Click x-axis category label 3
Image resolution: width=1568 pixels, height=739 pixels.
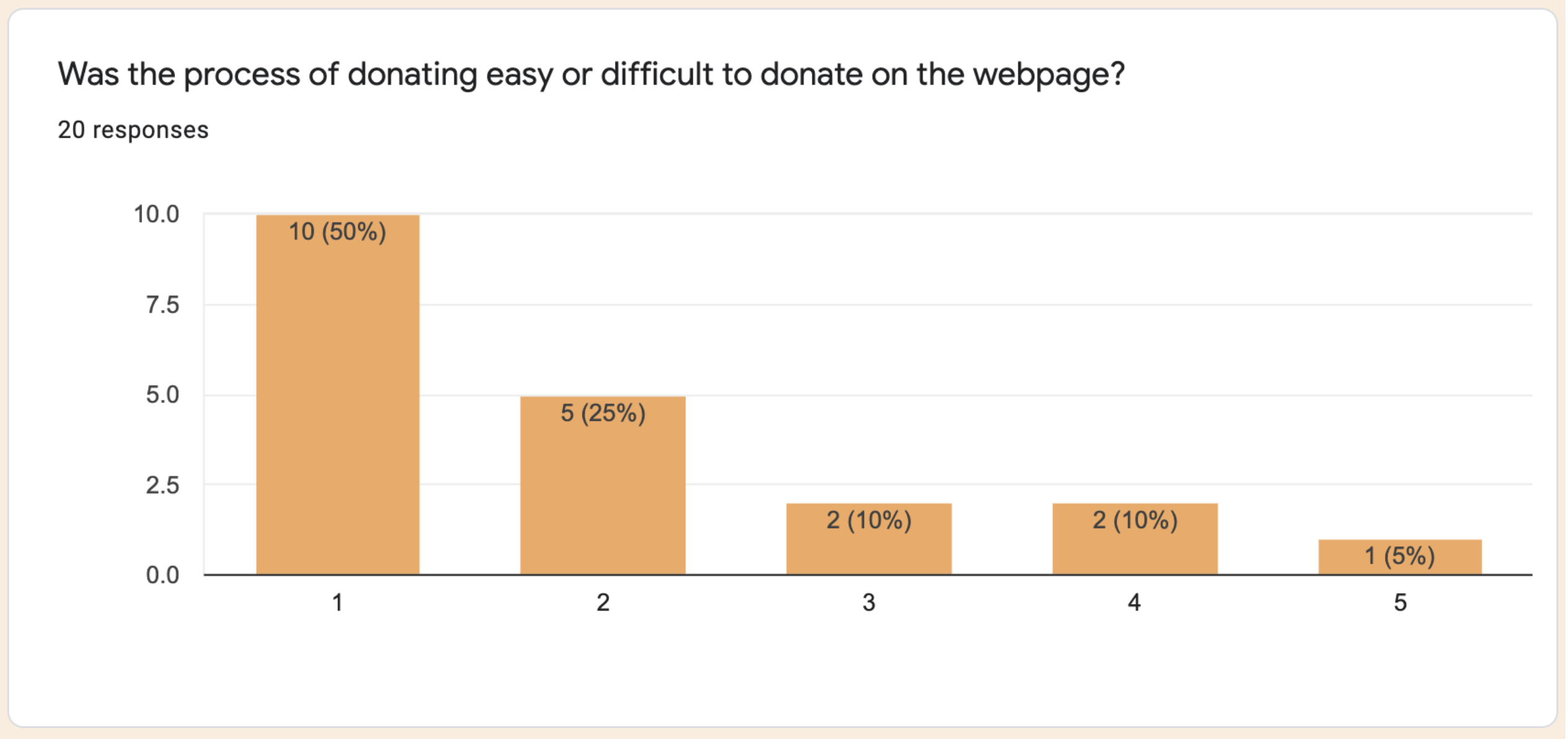point(868,603)
